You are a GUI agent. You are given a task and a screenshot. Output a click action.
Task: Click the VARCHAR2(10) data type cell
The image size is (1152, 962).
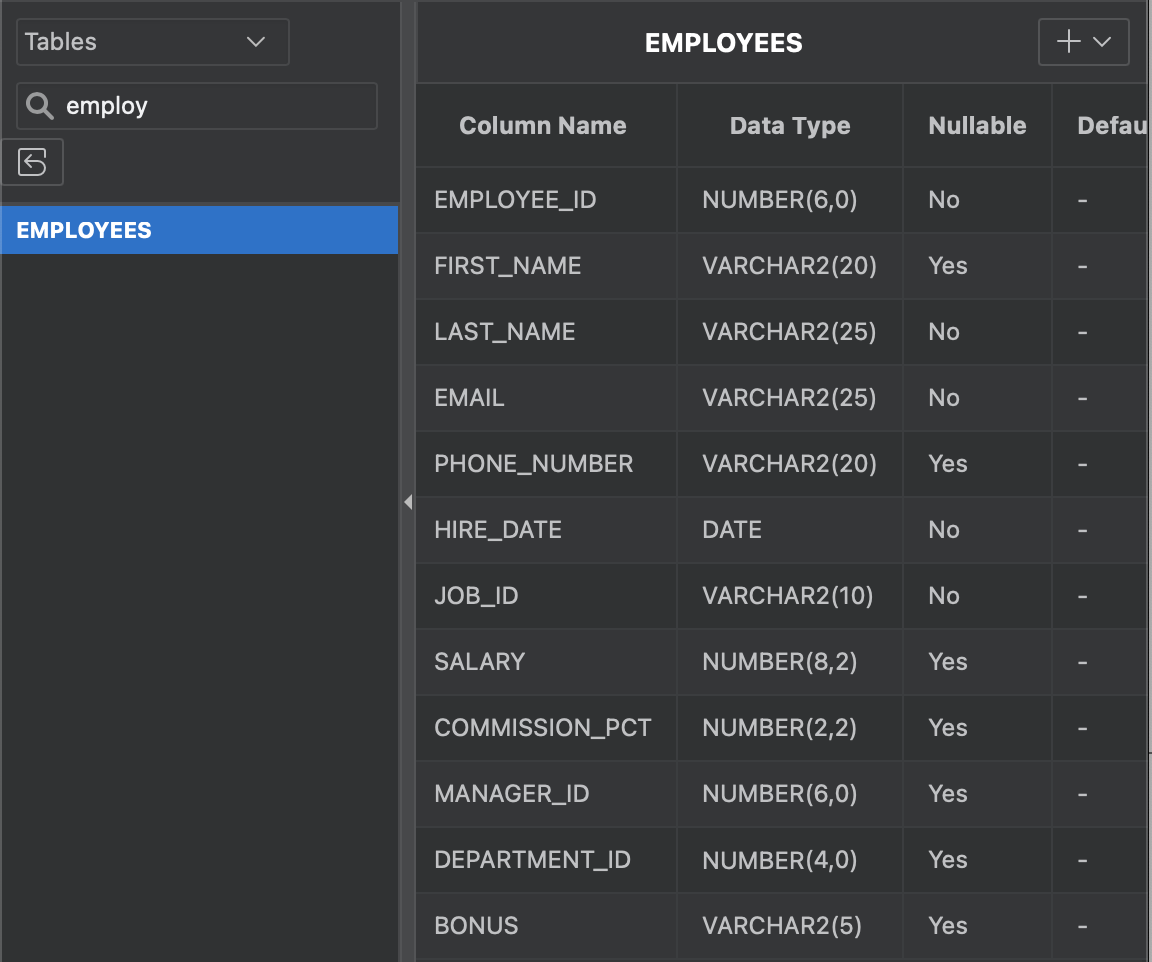pos(788,596)
